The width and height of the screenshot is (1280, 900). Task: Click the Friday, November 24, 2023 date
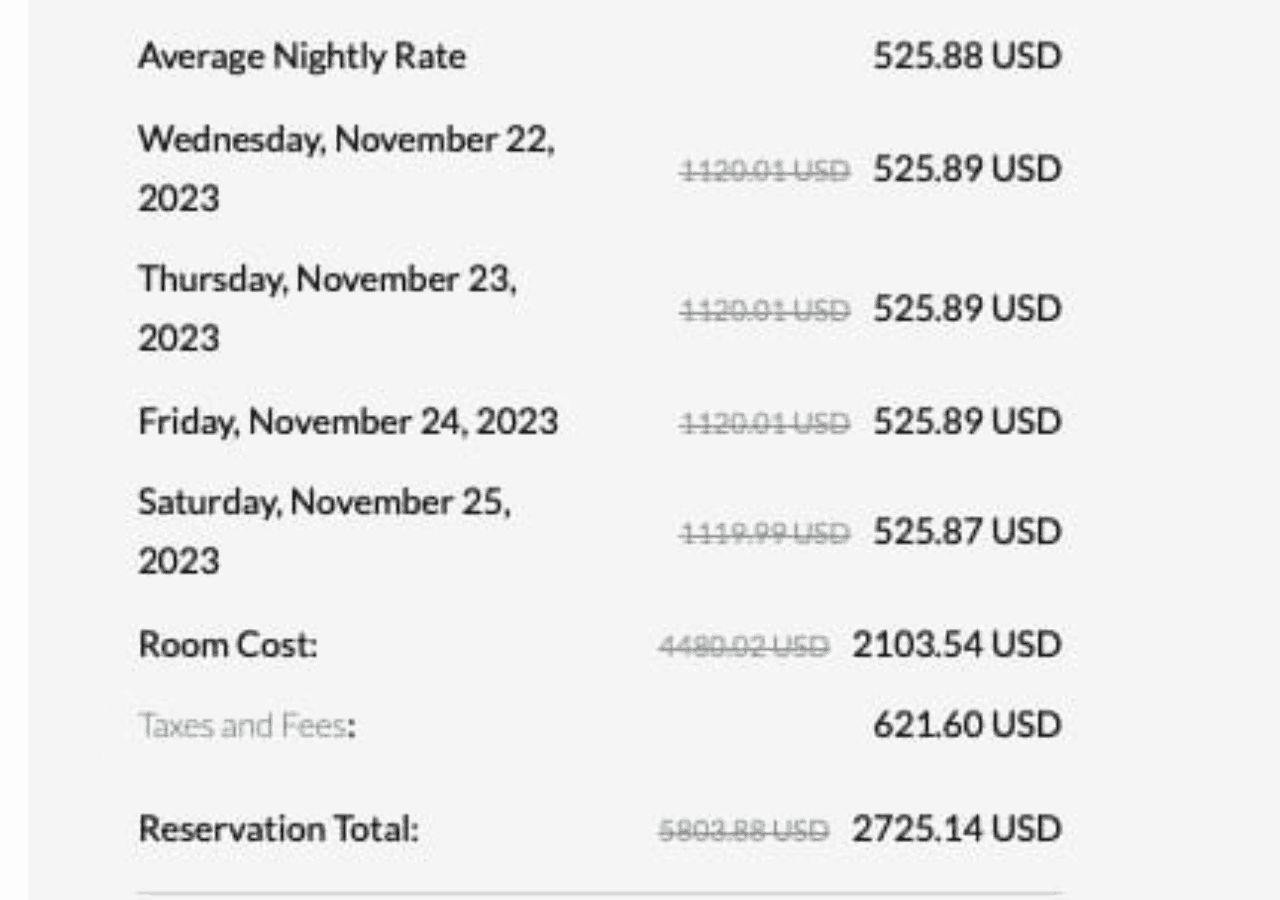(347, 421)
